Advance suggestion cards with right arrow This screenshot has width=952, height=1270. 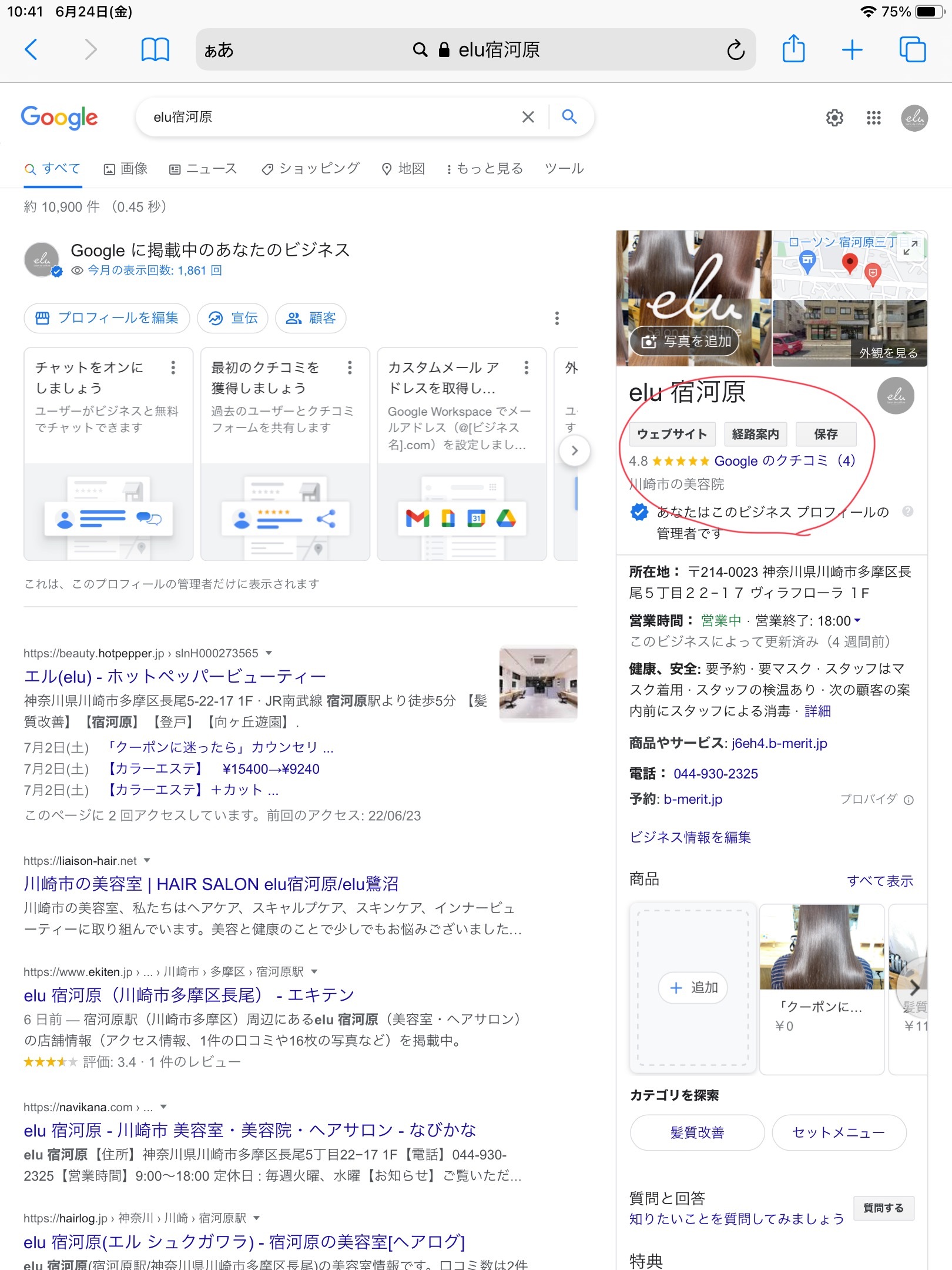[574, 450]
